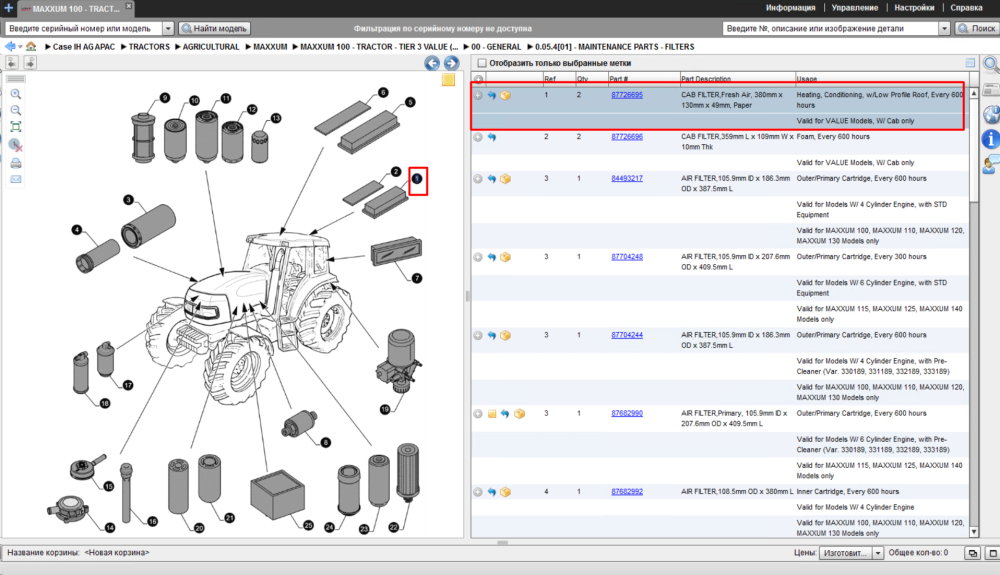Navigate to 00 - GENERAL breadcrumb
The width and height of the screenshot is (1000, 575).
pos(496,47)
